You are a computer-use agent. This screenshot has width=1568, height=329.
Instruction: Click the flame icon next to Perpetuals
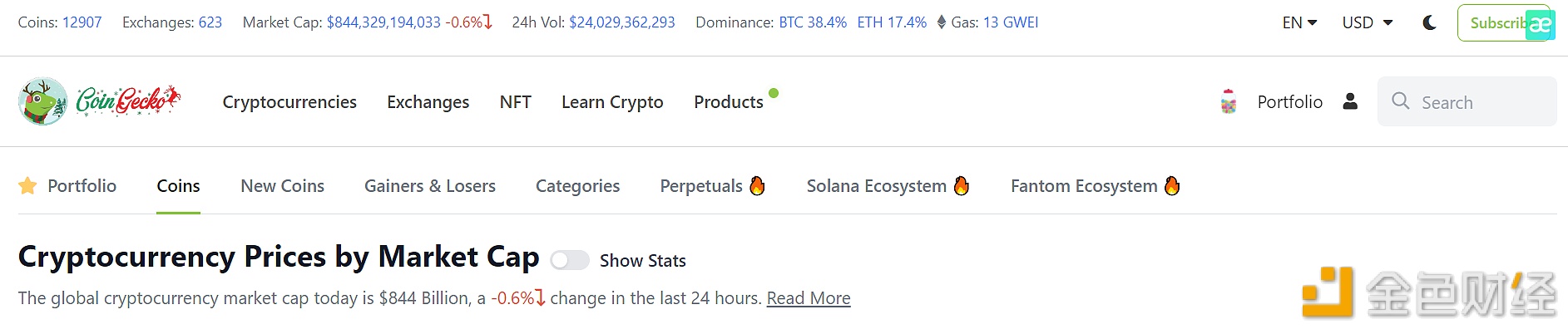point(757,185)
